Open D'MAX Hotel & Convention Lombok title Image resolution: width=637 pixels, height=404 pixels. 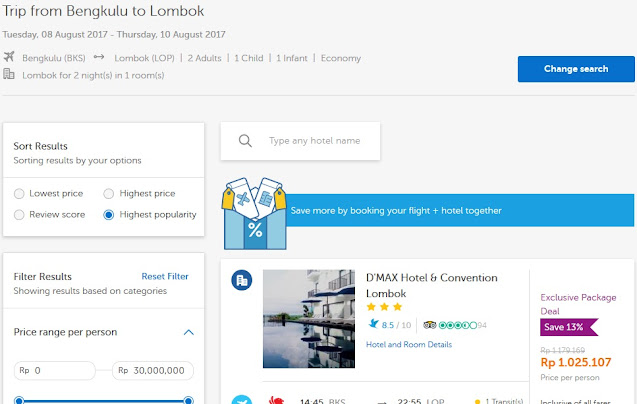point(431,285)
